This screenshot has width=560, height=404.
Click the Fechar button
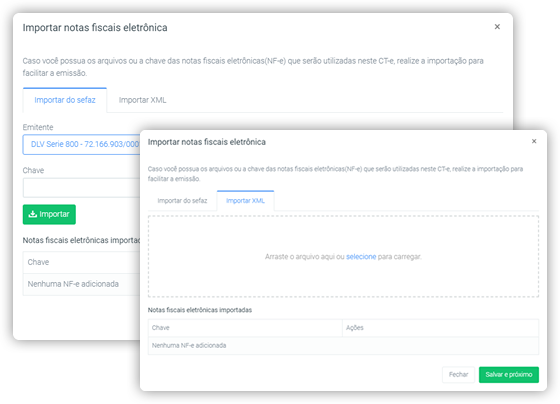(458, 374)
